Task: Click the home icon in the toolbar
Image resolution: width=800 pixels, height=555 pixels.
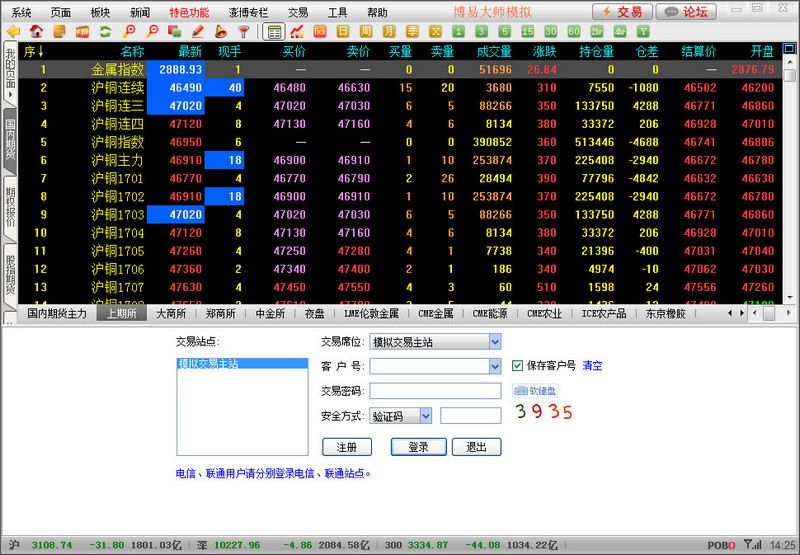Action: (36, 32)
